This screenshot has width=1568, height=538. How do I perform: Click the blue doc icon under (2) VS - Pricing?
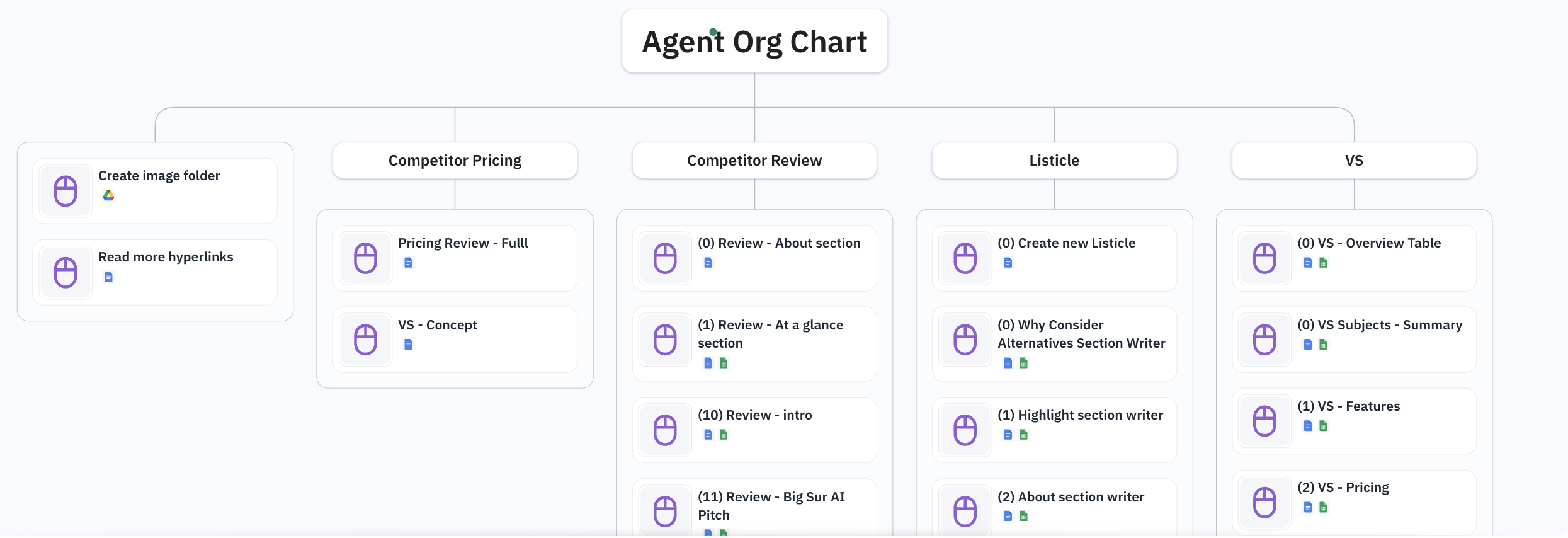pos(1308,507)
